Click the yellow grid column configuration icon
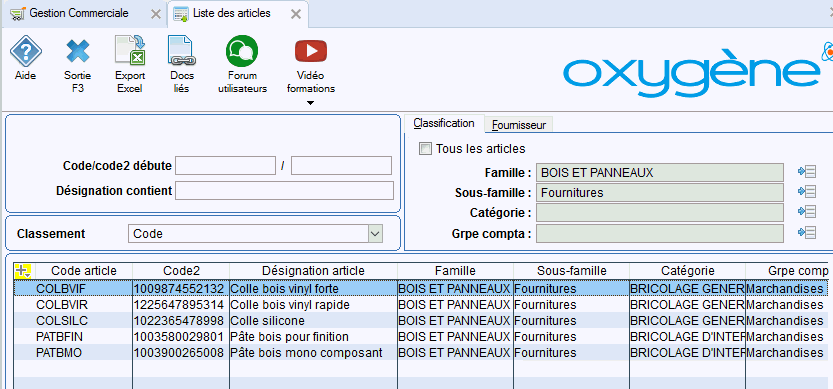This screenshot has height=389, width=833. pyautogui.click(x=23, y=270)
